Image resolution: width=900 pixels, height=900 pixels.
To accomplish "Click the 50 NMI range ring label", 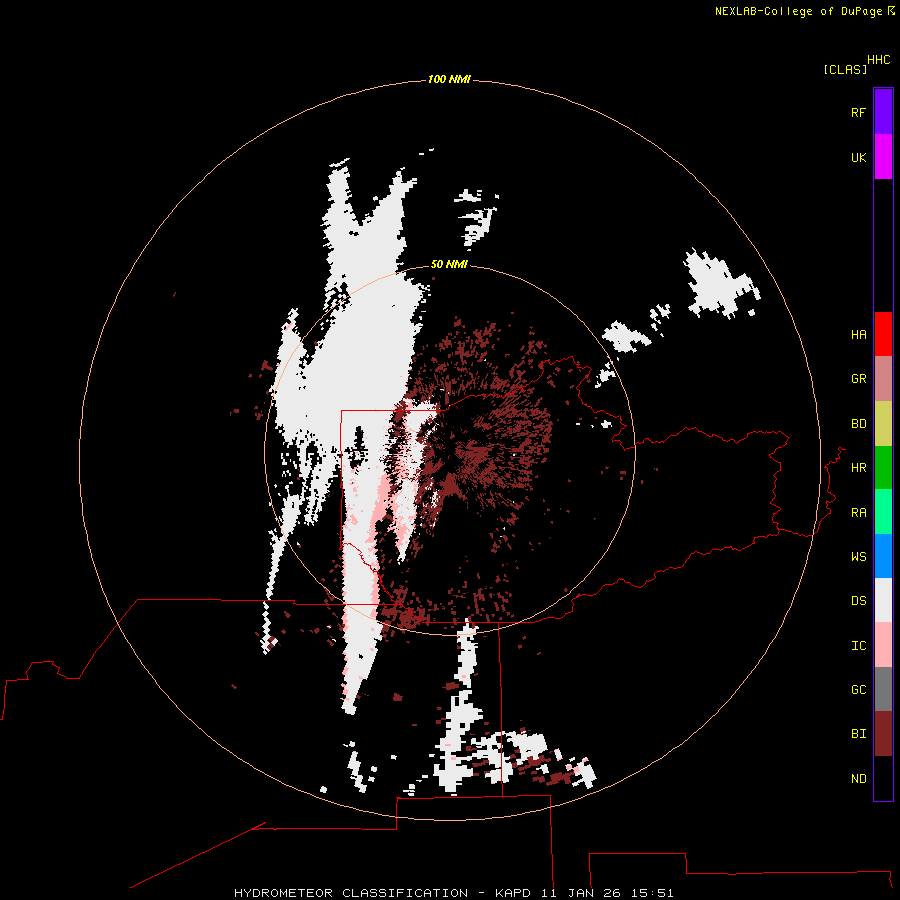I will pos(449,264).
